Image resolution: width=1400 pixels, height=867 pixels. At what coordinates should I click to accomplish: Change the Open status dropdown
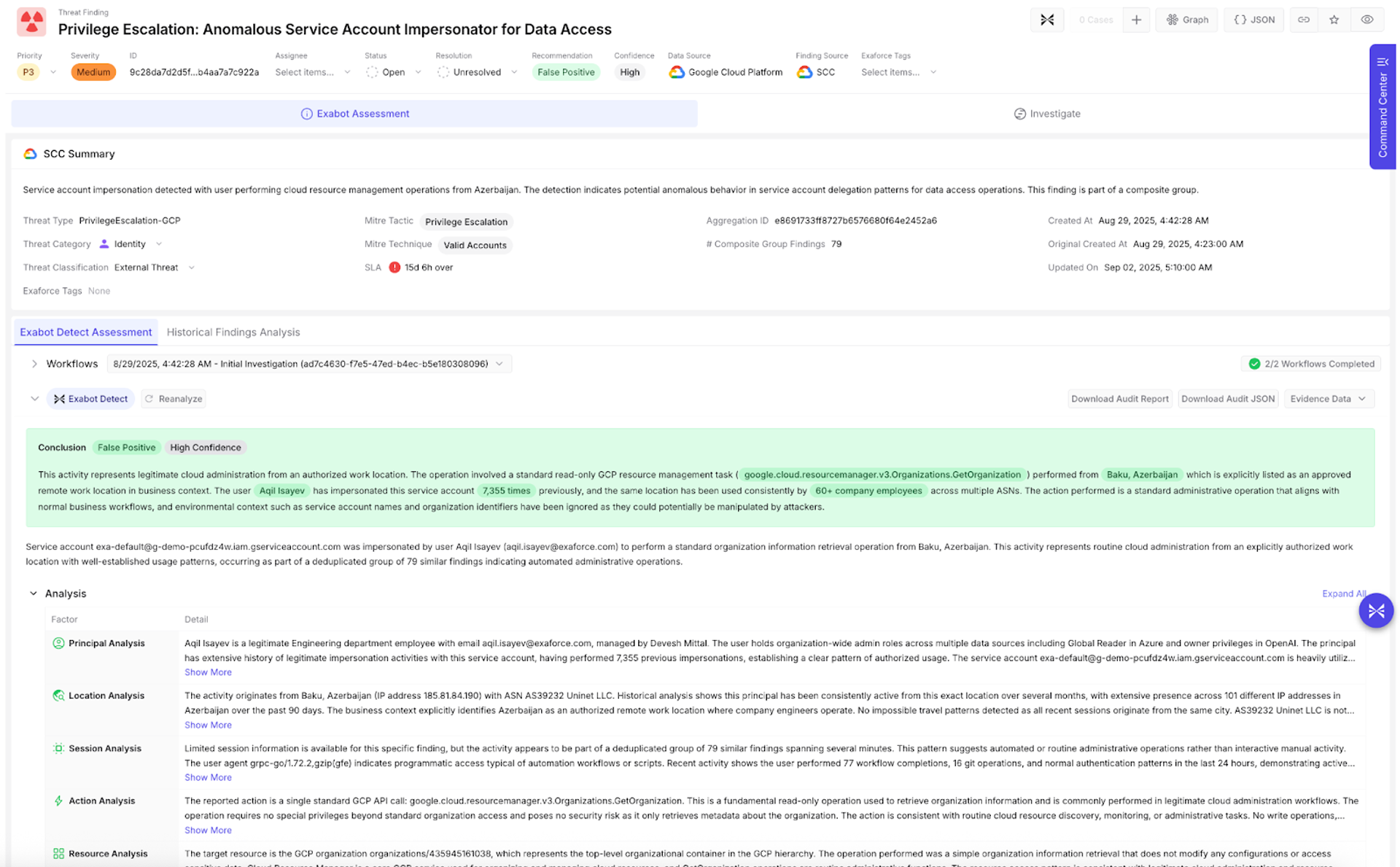point(393,72)
